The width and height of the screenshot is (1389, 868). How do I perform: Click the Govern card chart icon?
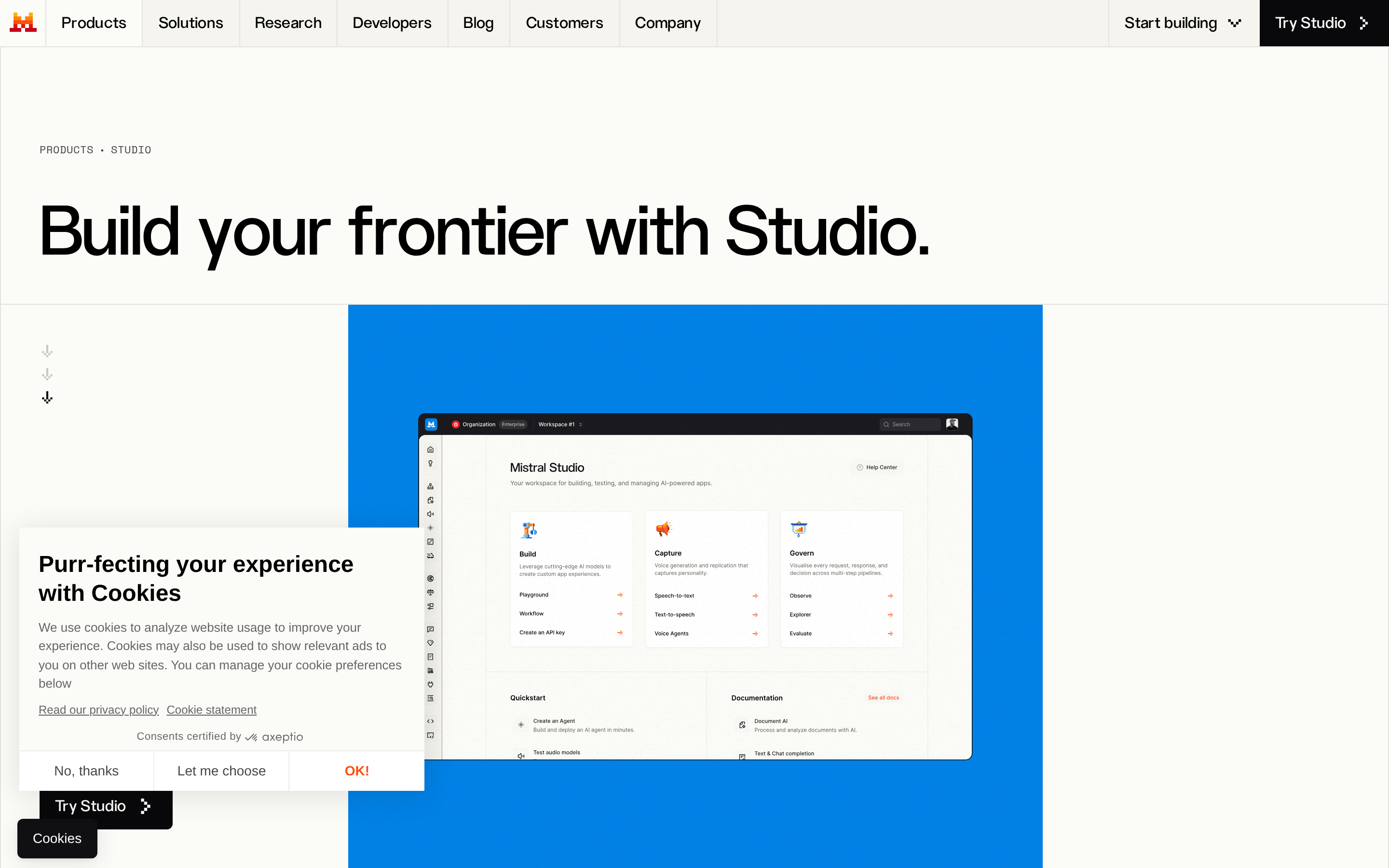798,529
